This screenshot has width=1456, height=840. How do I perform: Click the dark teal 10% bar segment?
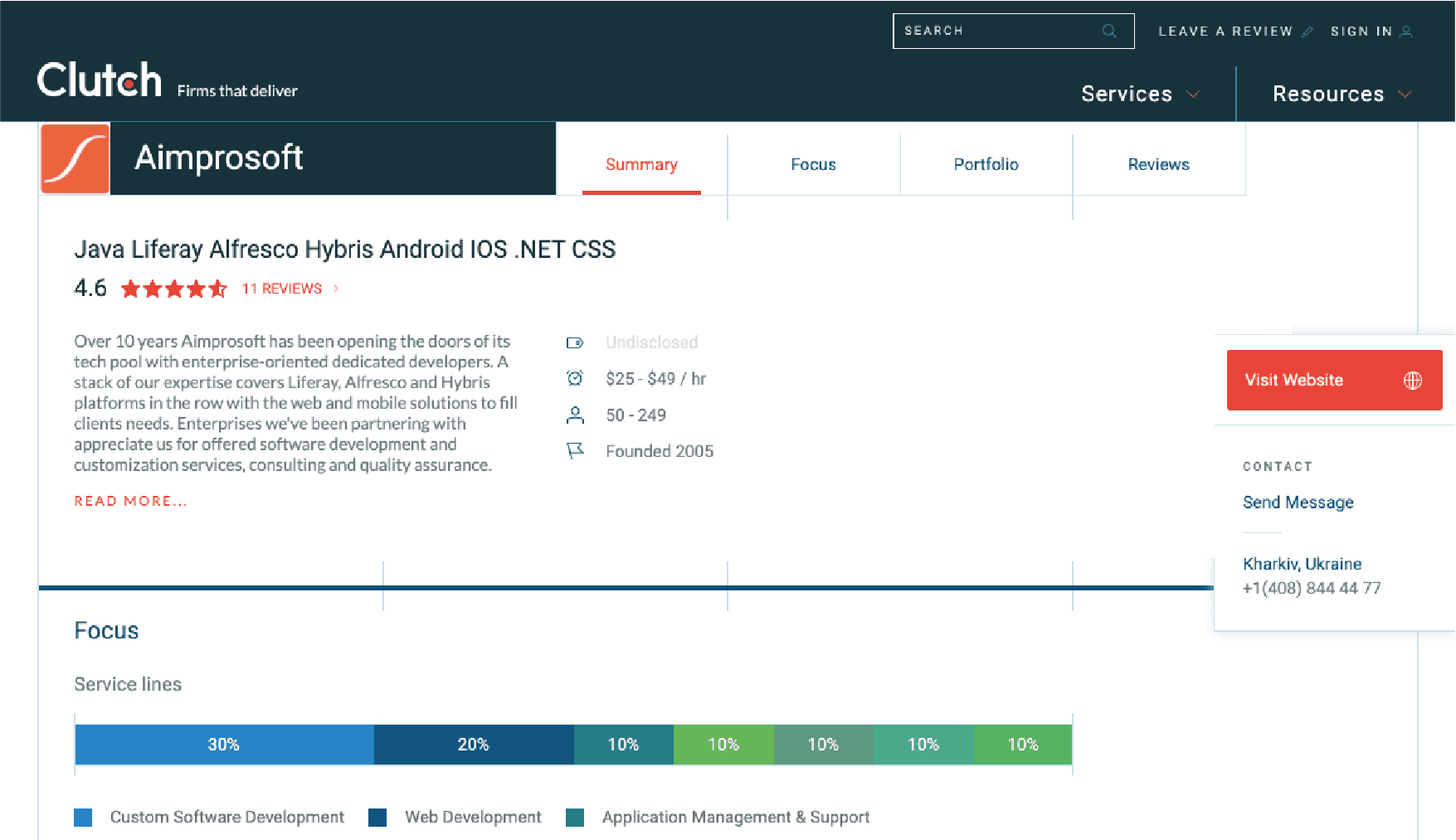point(624,745)
